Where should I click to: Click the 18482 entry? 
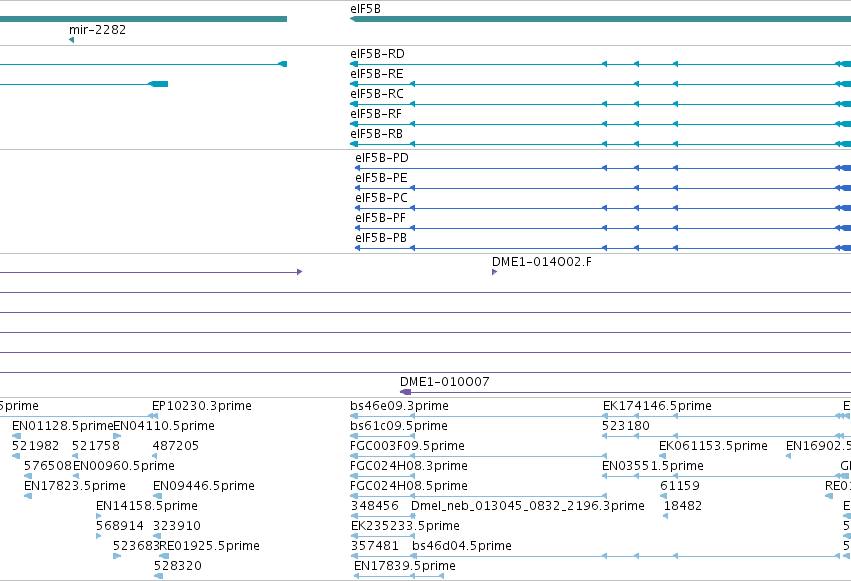[x=683, y=506]
